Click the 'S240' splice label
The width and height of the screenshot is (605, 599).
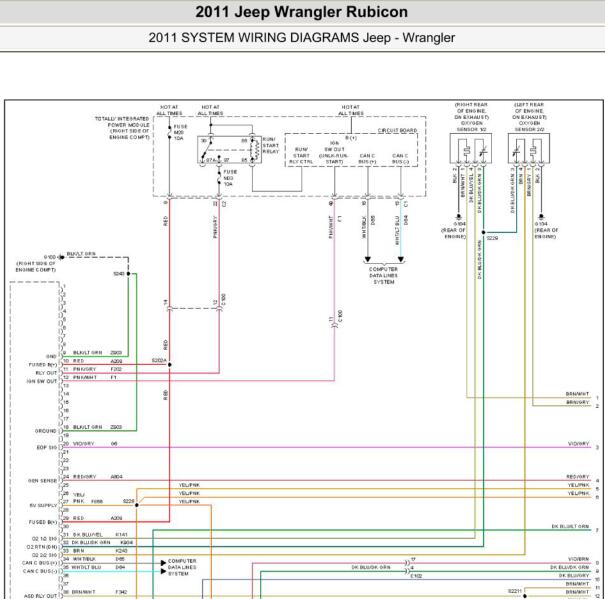click(119, 274)
